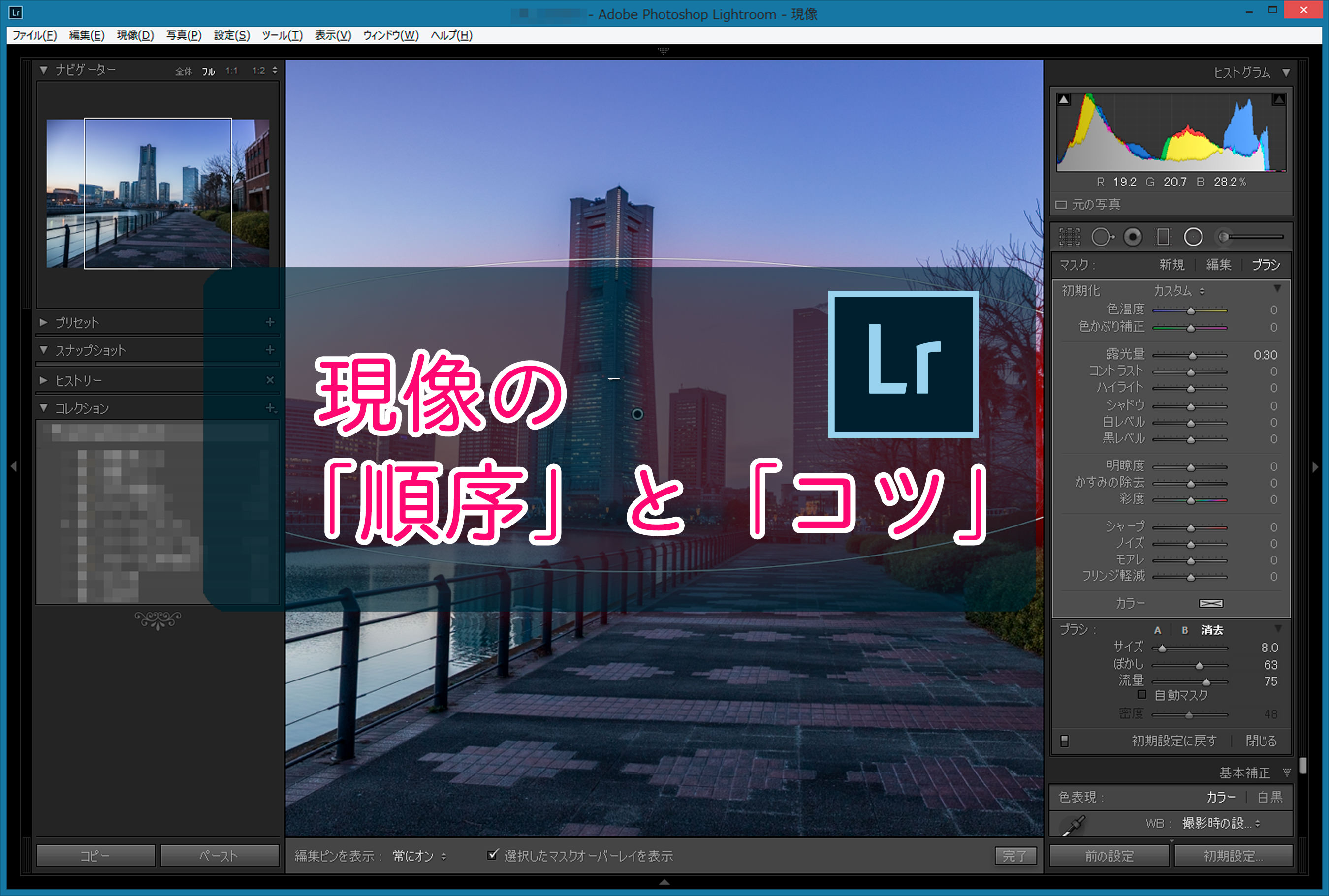Click the 完了 button
This screenshot has height=896, width=1329.
coord(1015,856)
